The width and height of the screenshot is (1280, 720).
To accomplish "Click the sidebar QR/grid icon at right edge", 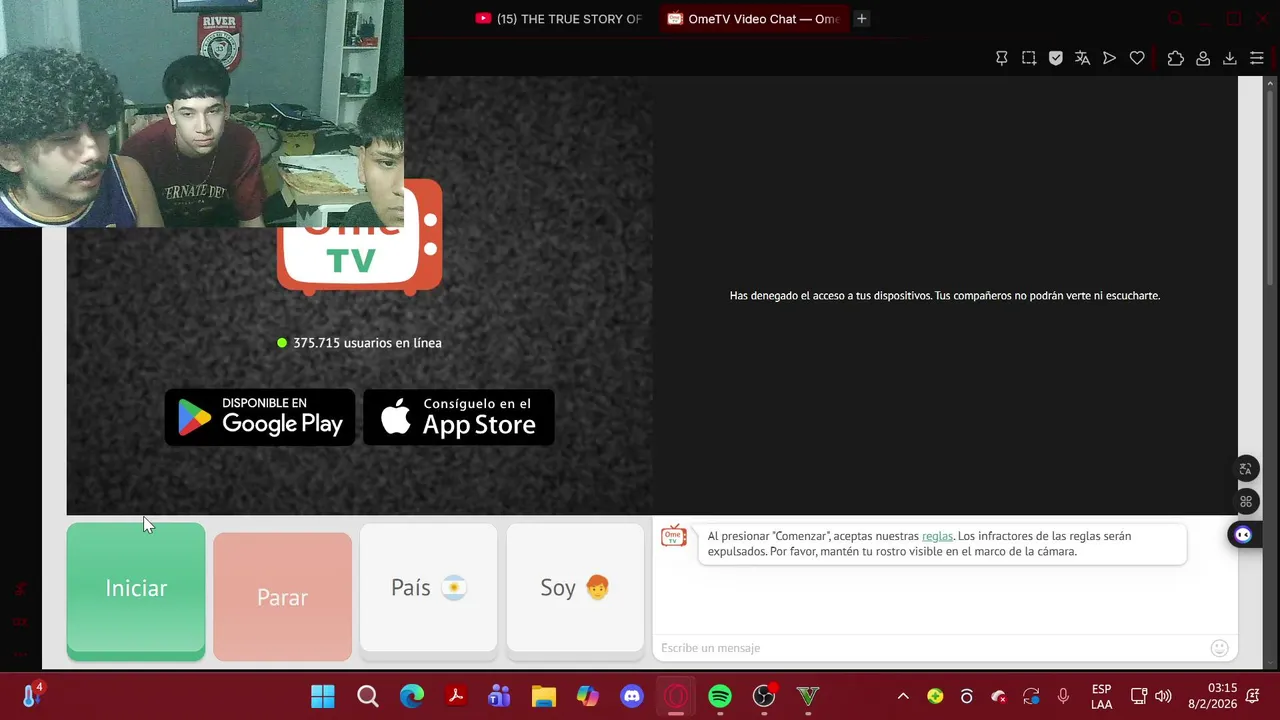I will (1245, 502).
